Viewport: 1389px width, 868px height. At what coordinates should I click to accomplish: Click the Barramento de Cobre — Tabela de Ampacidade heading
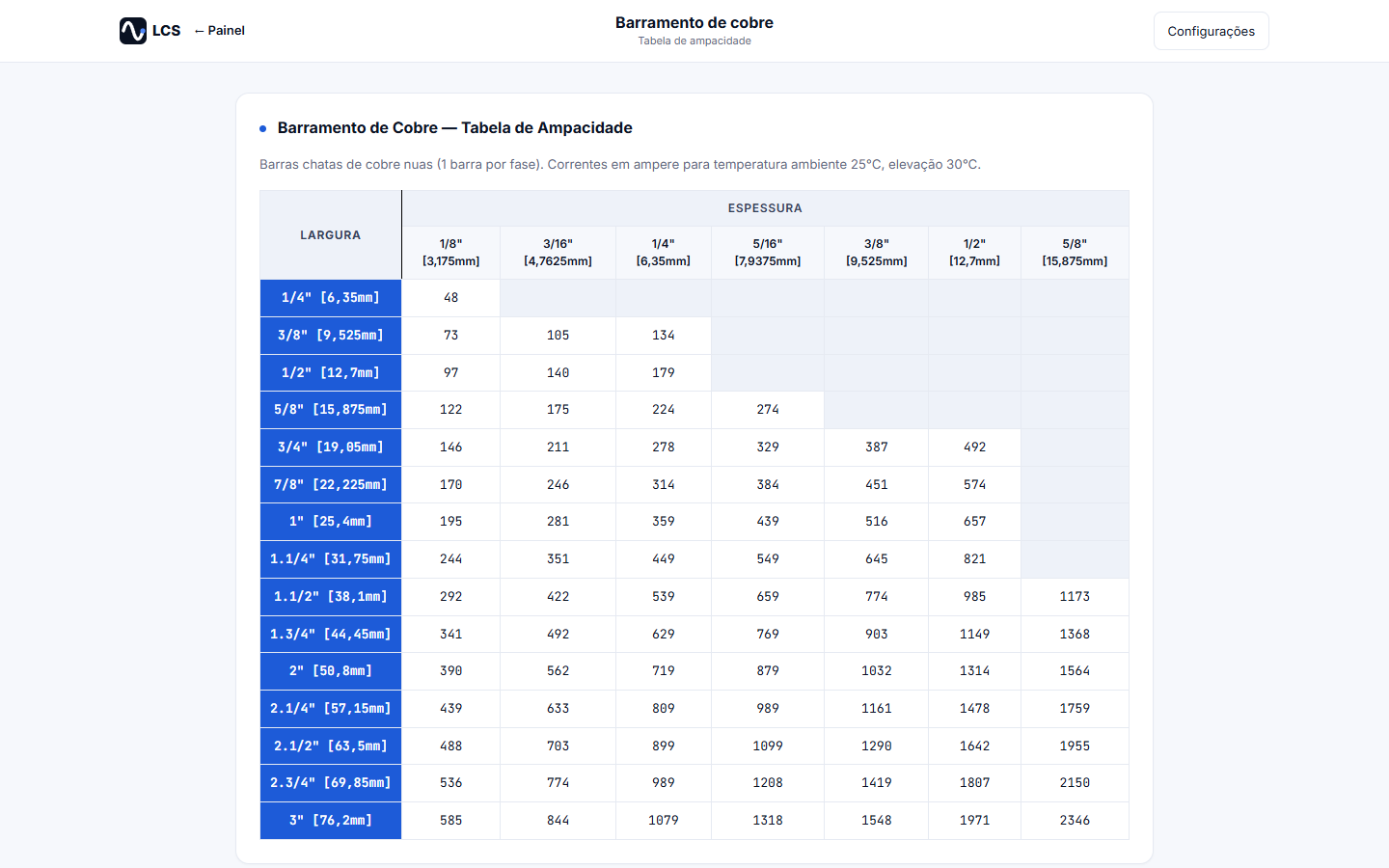coord(455,128)
